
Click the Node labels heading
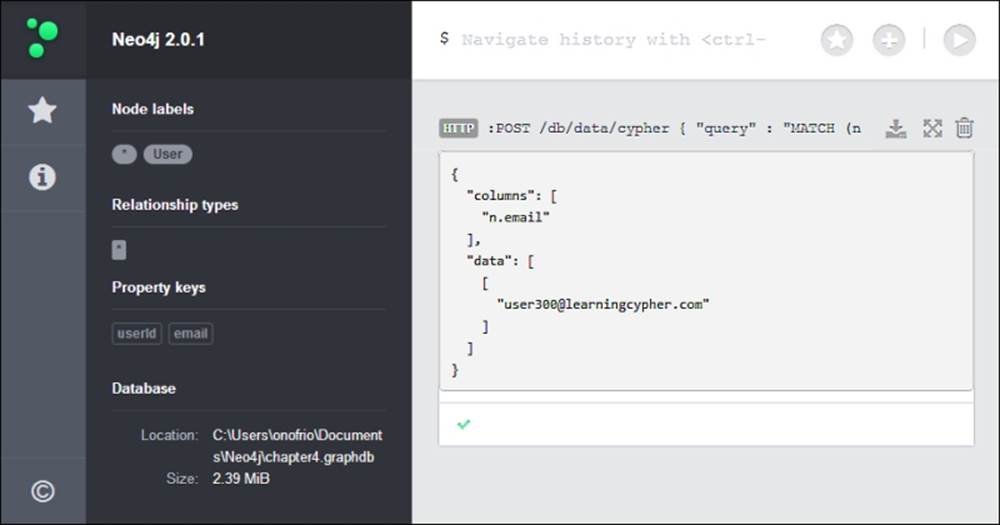point(152,109)
